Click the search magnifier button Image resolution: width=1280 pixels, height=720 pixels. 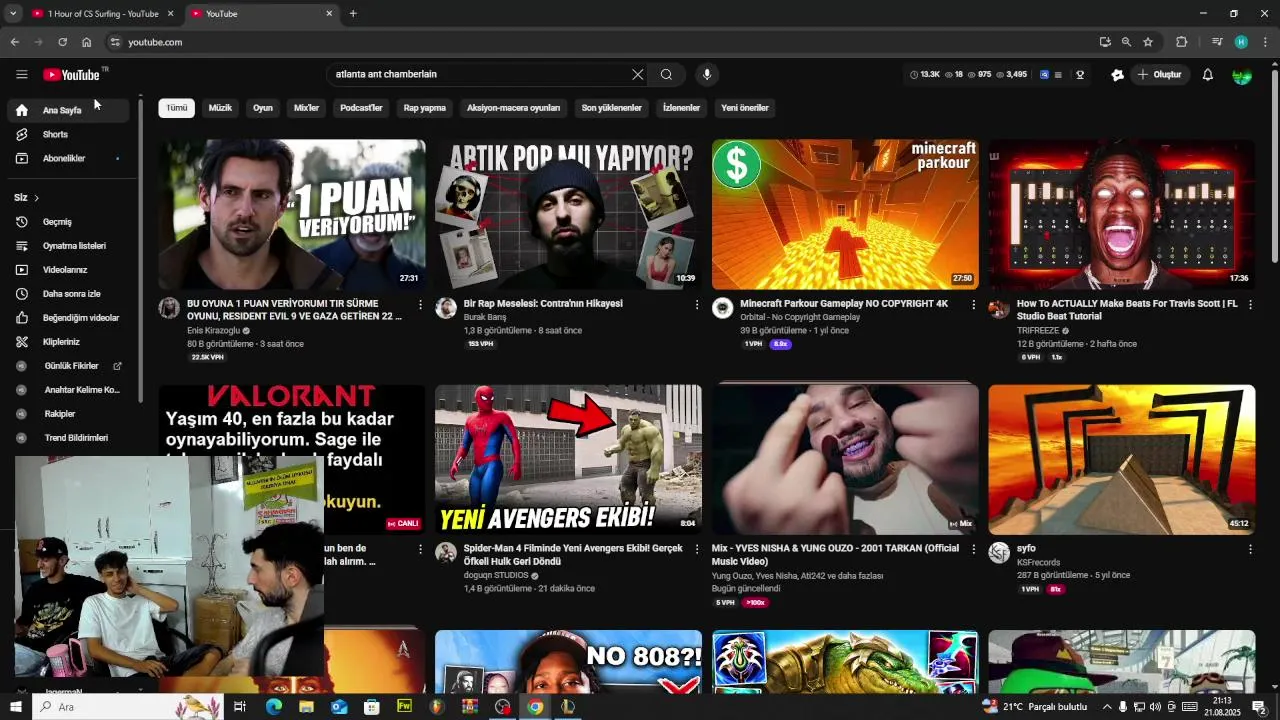click(x=666, y=74)
